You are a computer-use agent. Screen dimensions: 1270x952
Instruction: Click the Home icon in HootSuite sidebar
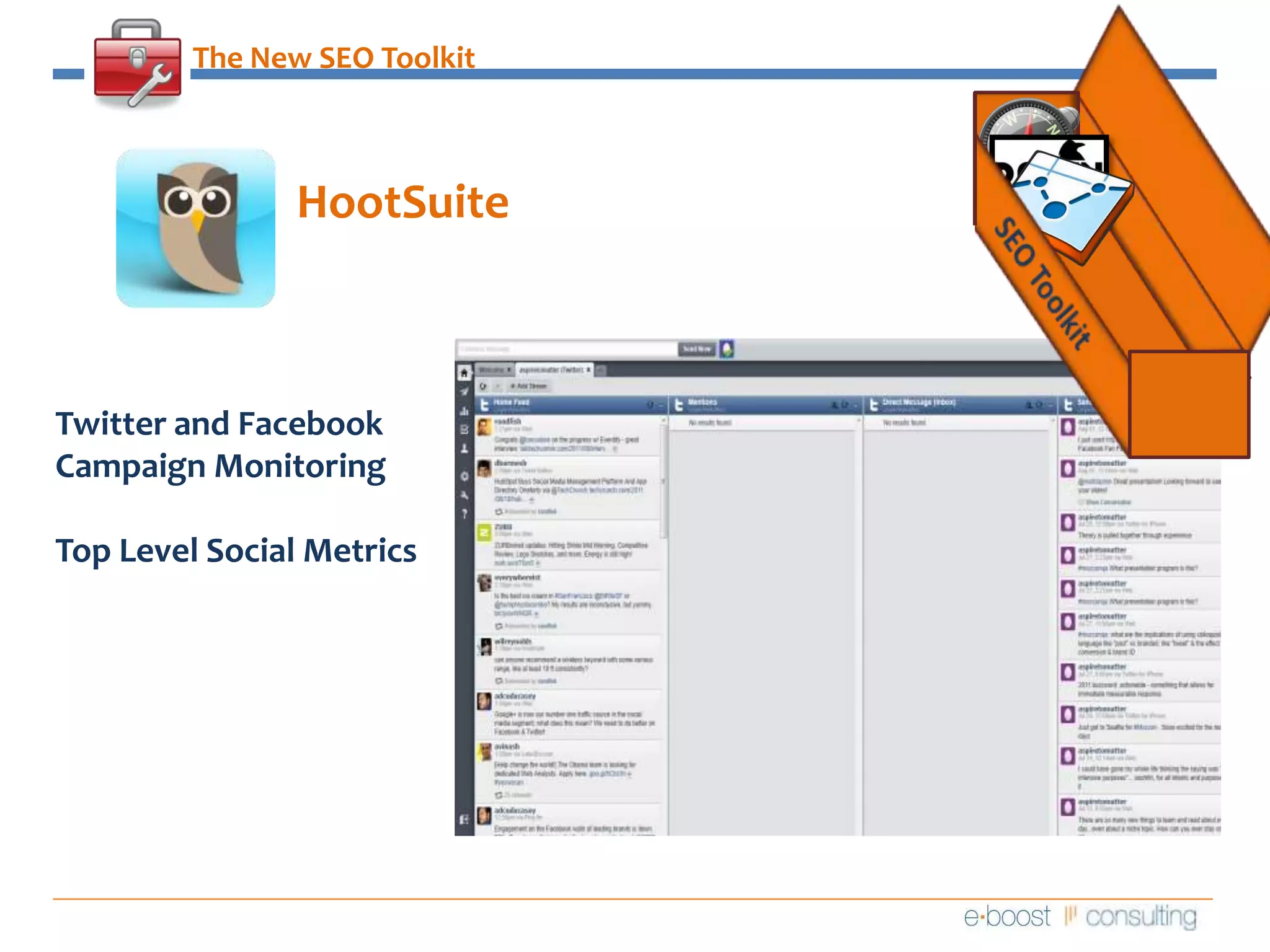pos(464,373)
